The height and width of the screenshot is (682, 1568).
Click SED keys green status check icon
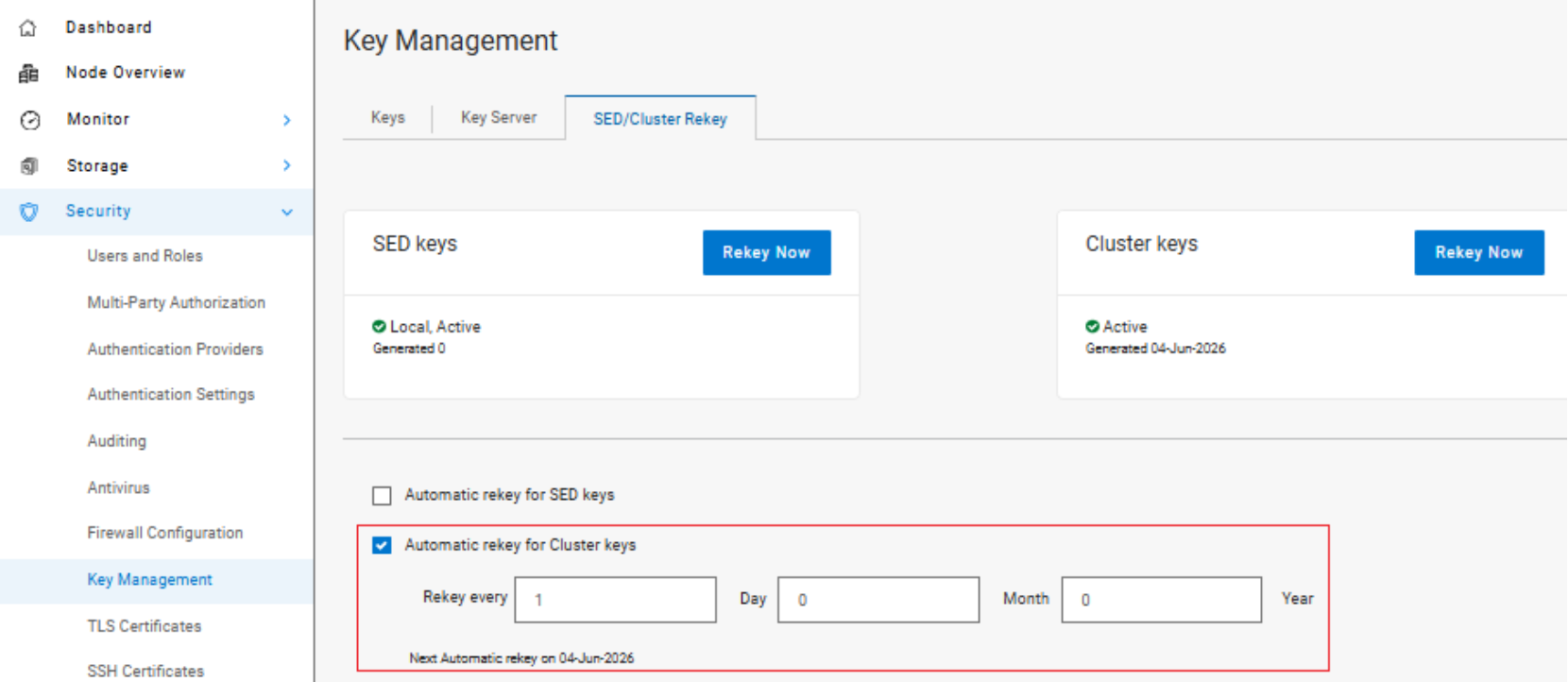tap(379, 326)
